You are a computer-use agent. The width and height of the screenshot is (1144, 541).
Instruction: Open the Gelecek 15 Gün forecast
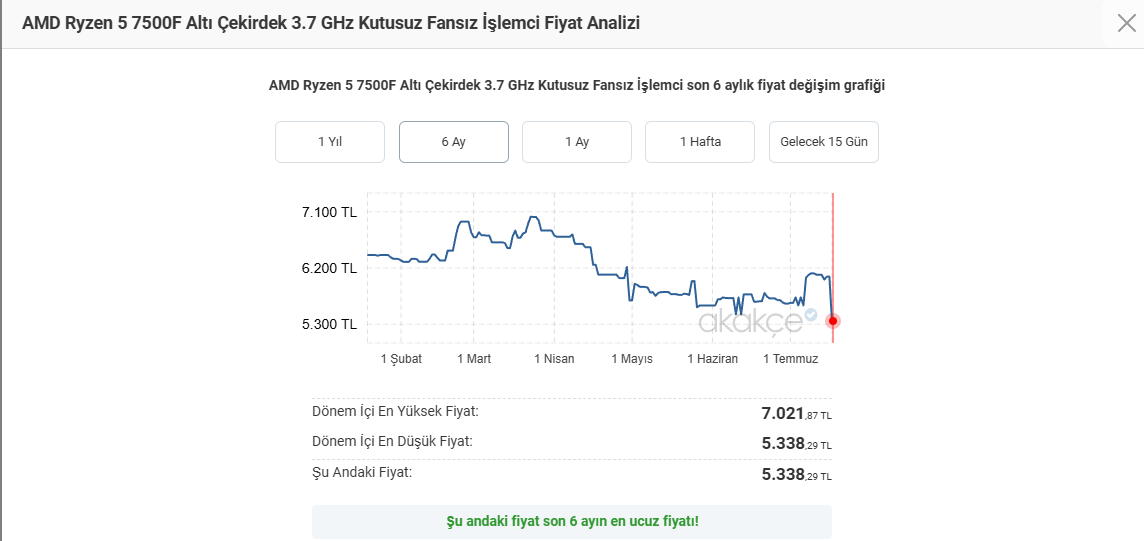tap(824, 142)
